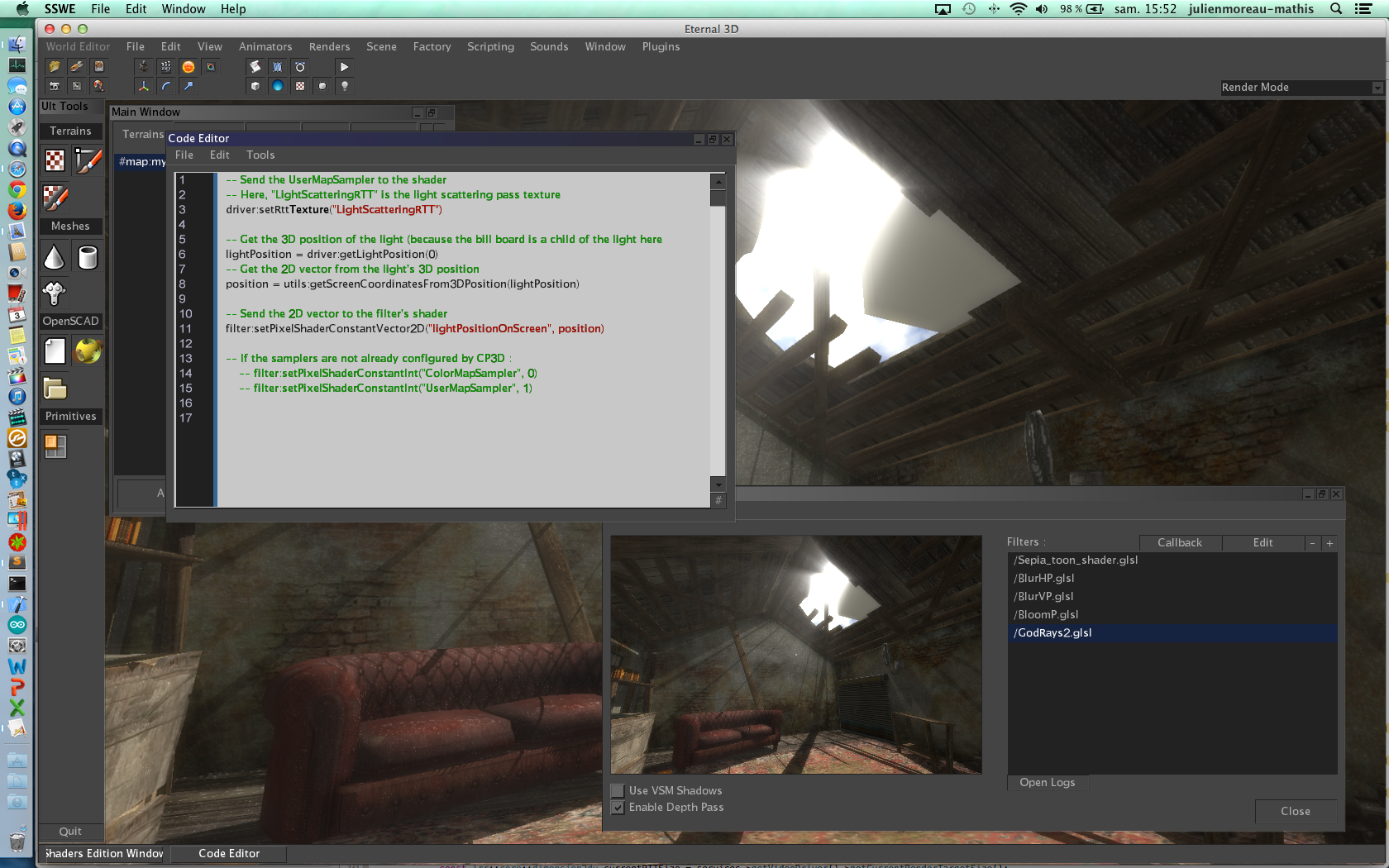Click the Edit button beside Callback

tap(1263, 542)
